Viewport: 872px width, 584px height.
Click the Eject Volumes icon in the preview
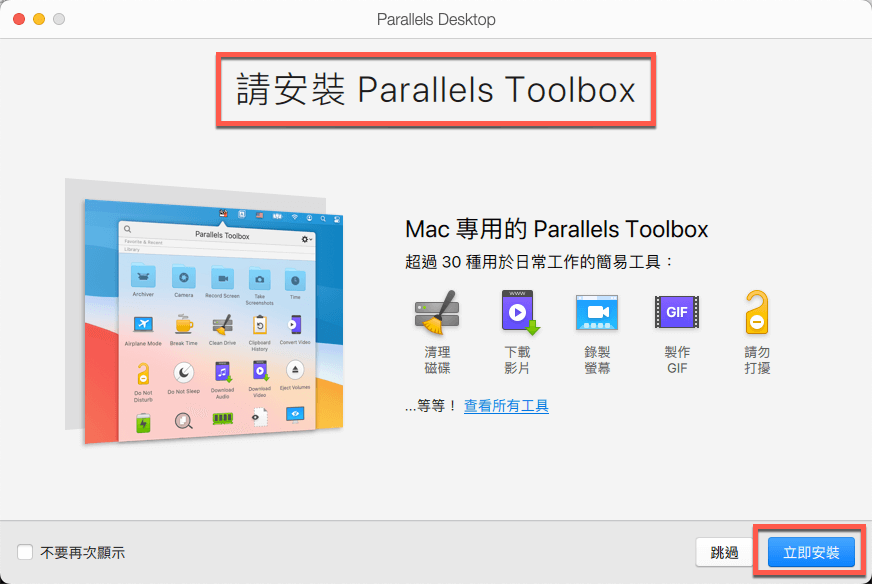[x=295, y=370]
